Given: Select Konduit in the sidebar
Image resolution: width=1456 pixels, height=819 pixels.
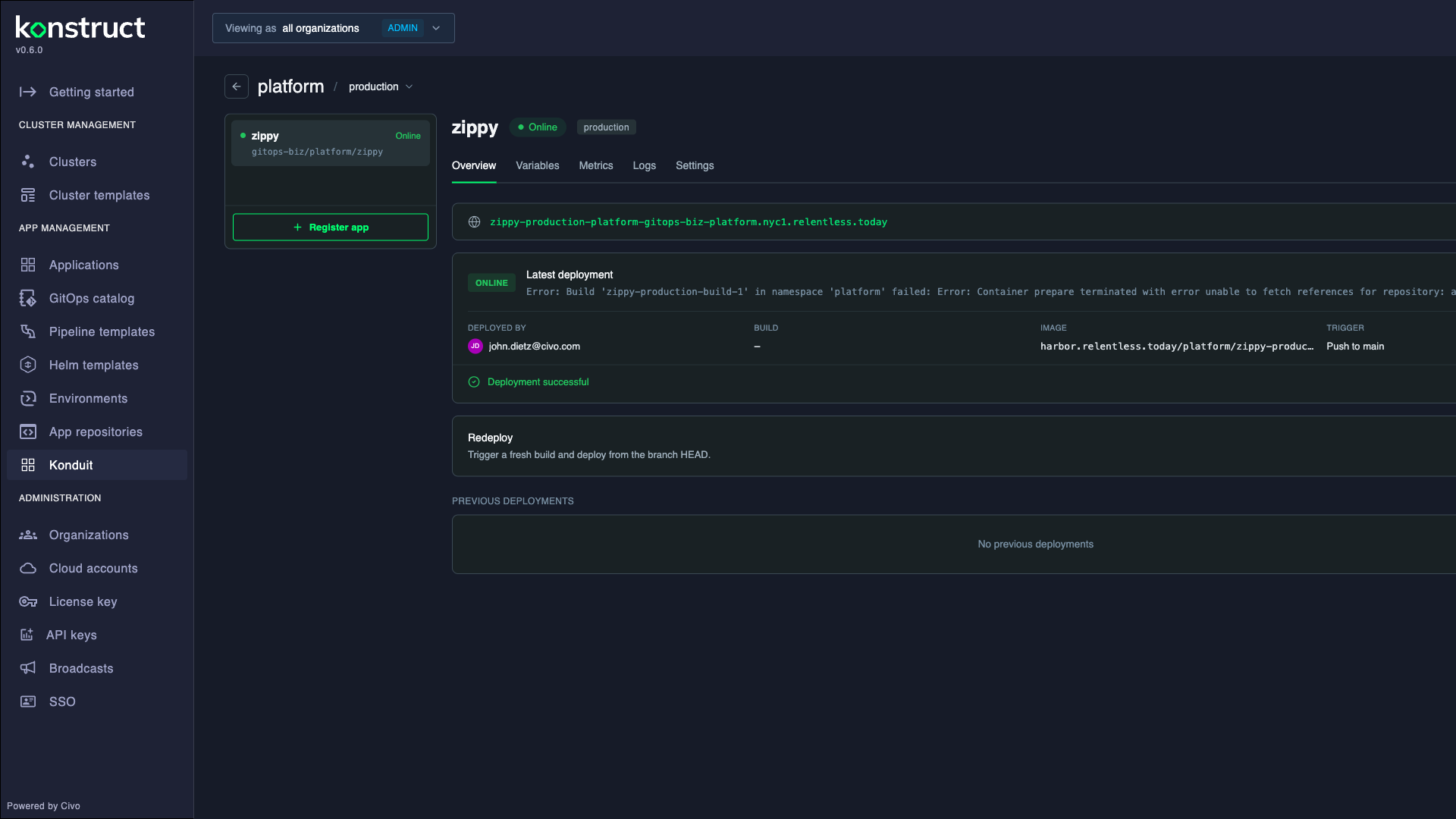Looking at the screenshot, I should [x=97, y=465].
